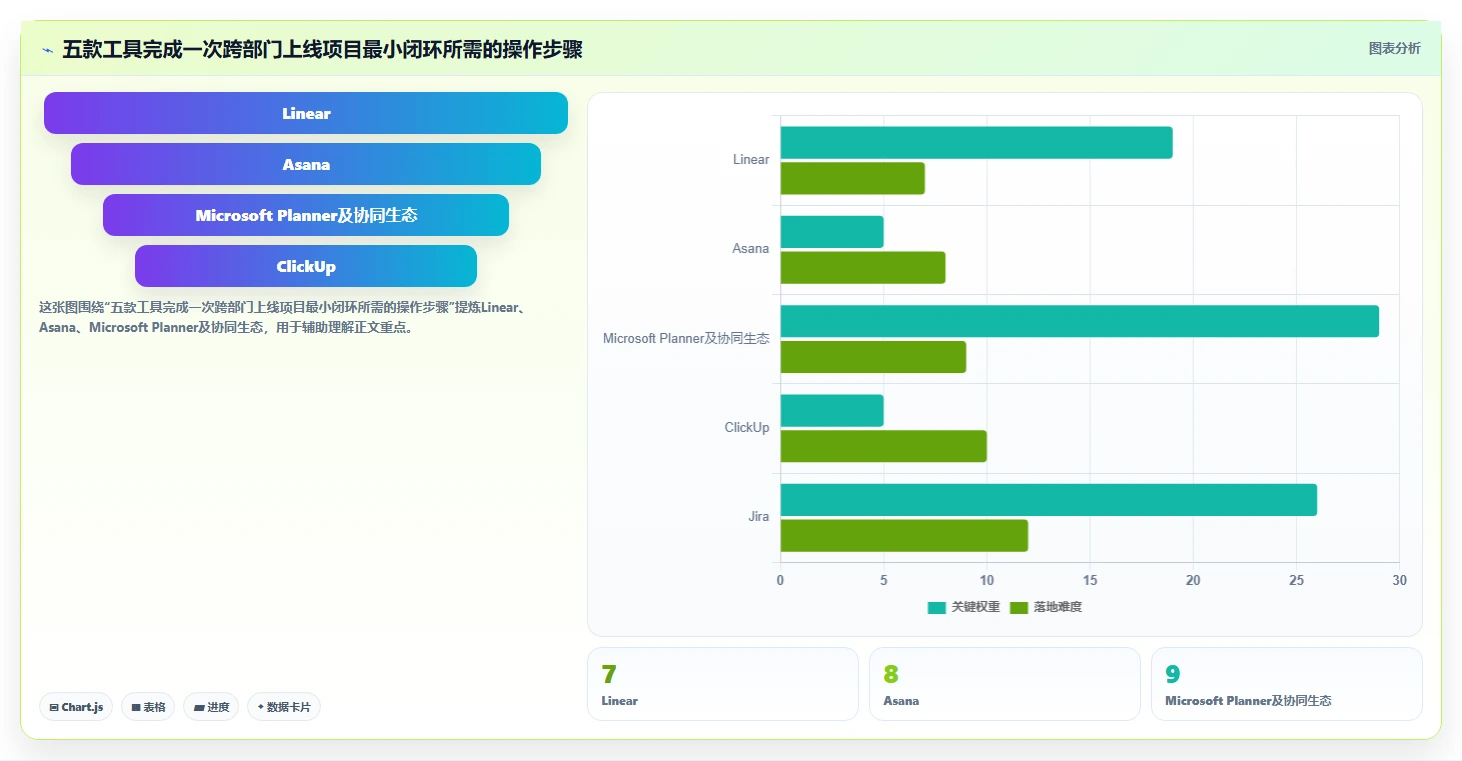Screen dimensions: 1462x761
Task: Click Asana's green 落地难度 bar
Action: coord(863,268)
